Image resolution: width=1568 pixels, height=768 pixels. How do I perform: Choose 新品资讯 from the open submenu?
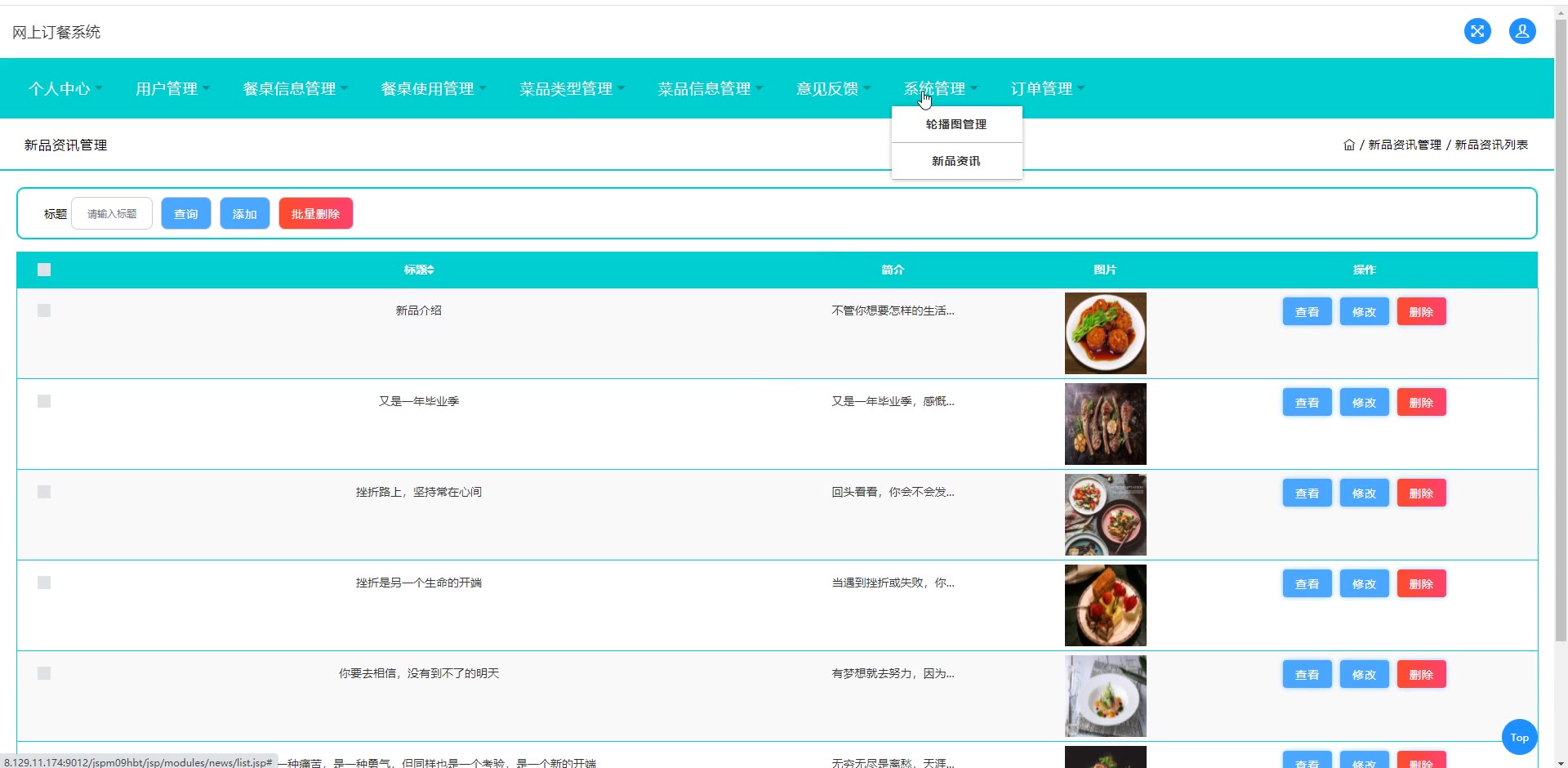pos(956,161)
